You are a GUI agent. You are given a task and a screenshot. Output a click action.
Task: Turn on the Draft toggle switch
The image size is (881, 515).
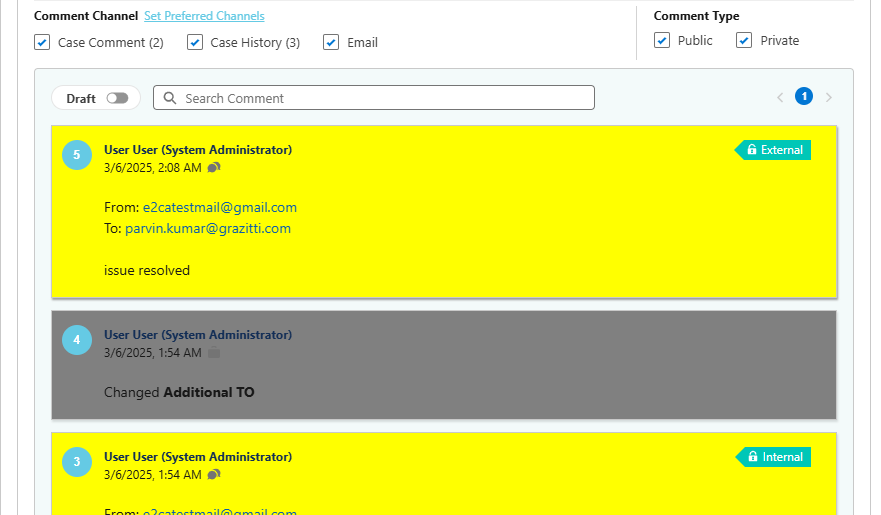[117, 98]
